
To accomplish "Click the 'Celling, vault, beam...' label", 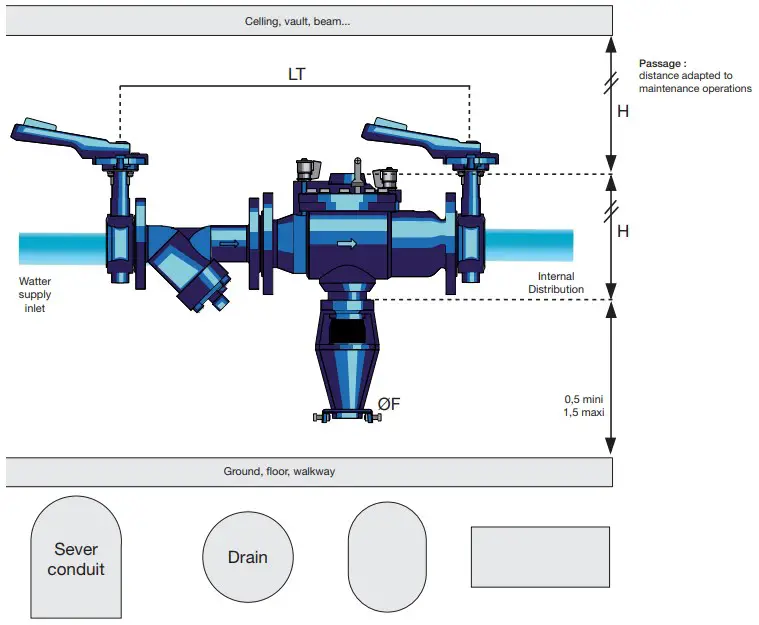I will [297, 21].
